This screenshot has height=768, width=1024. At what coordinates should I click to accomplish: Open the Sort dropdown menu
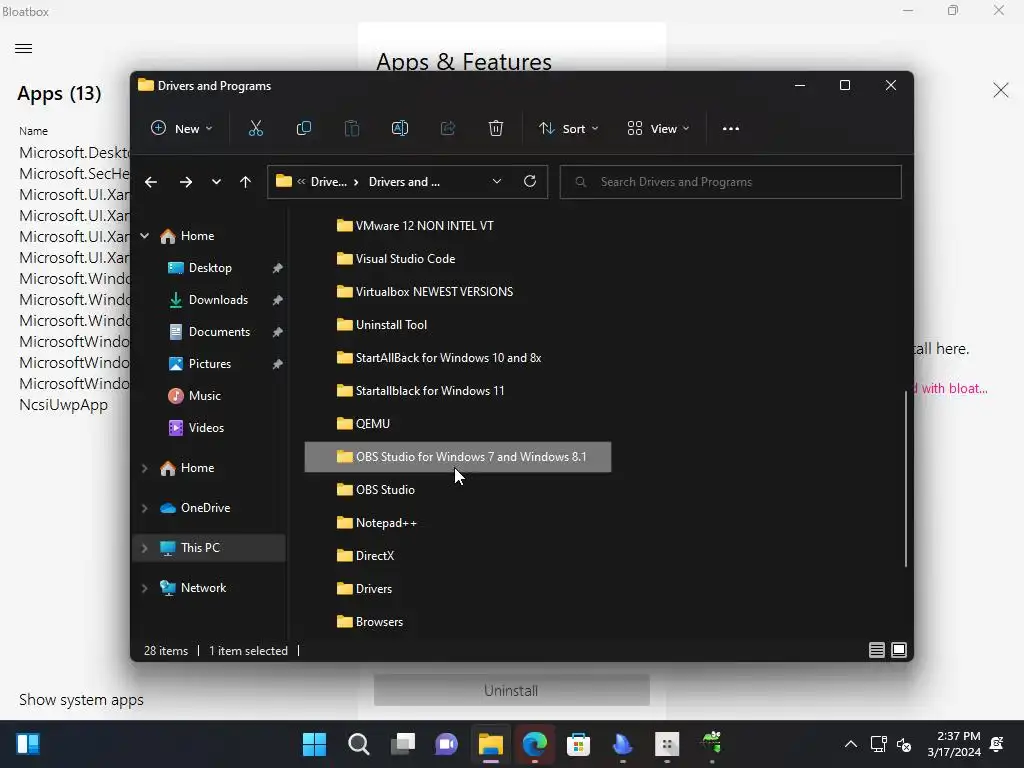click(x=568, y=129)
